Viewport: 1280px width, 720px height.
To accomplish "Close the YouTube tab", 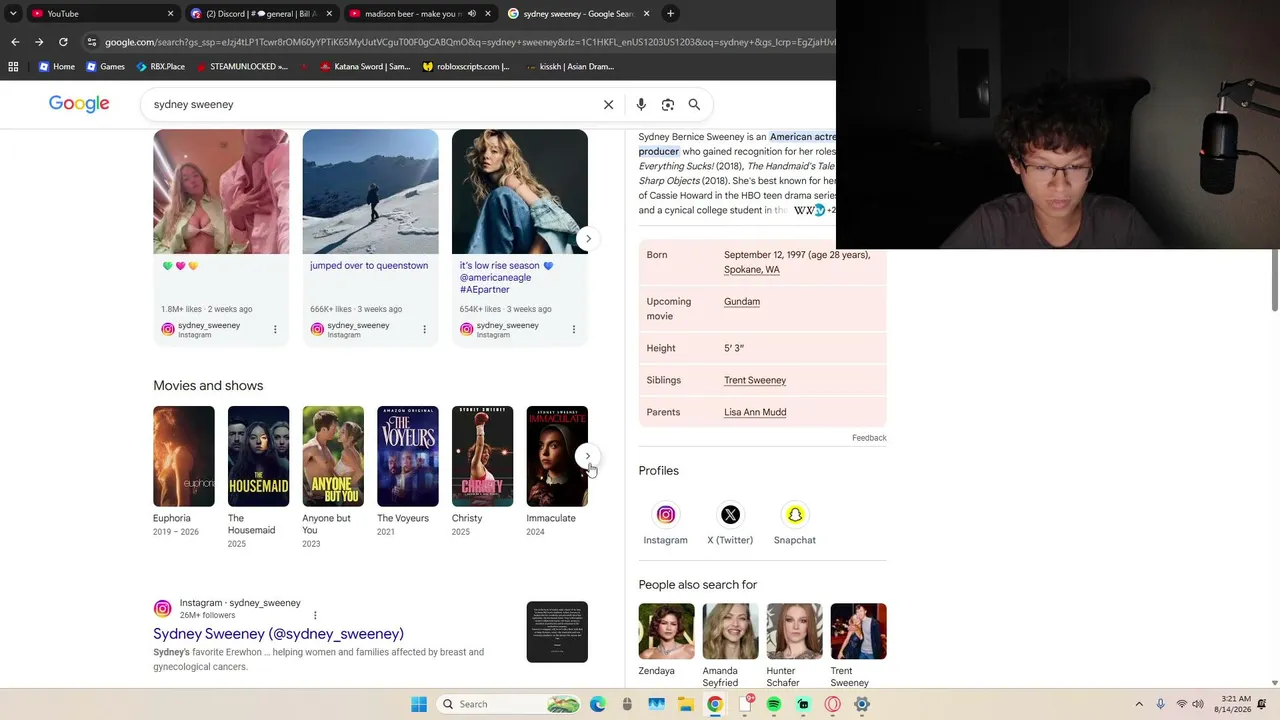I will [170, 14].
